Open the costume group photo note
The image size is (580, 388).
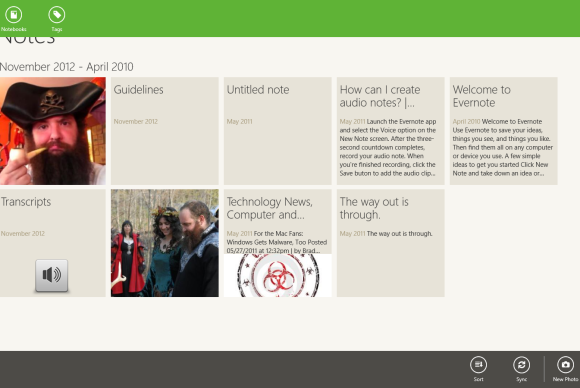pyautogui.click(x=165, y=243)
